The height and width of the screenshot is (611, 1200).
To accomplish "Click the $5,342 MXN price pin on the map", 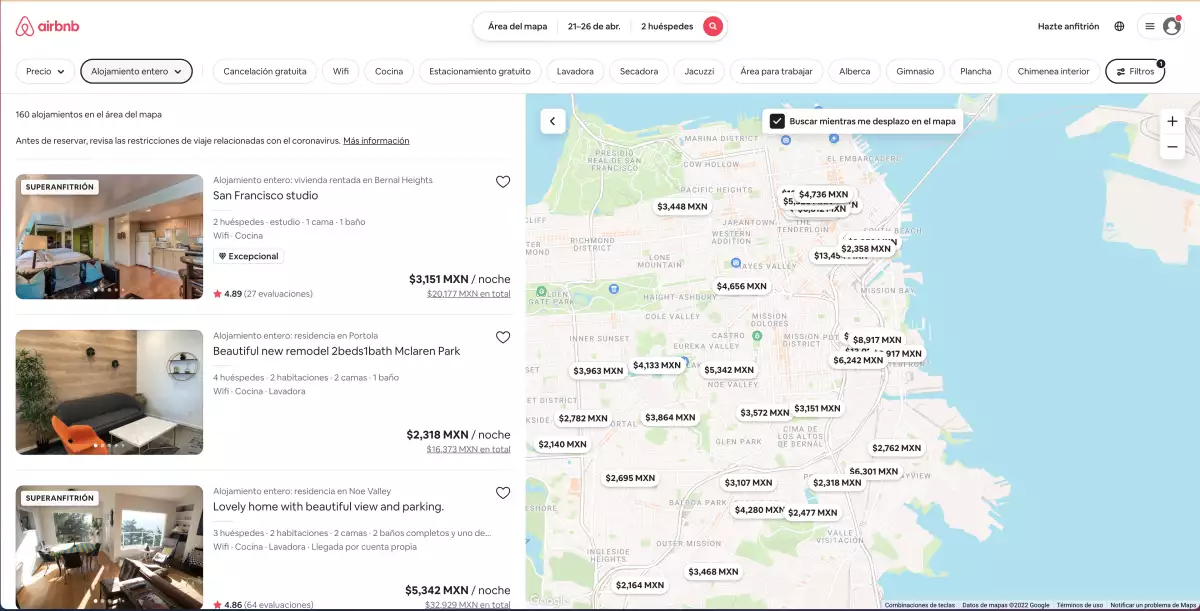I will click(x=730, y=369).
